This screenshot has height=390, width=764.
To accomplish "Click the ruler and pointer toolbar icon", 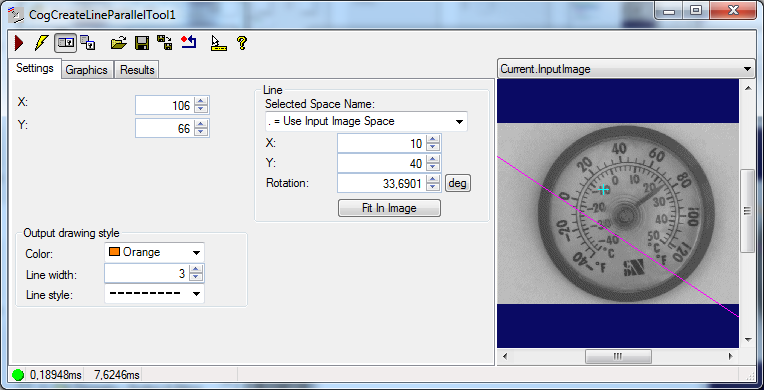I will click(219, 43).
